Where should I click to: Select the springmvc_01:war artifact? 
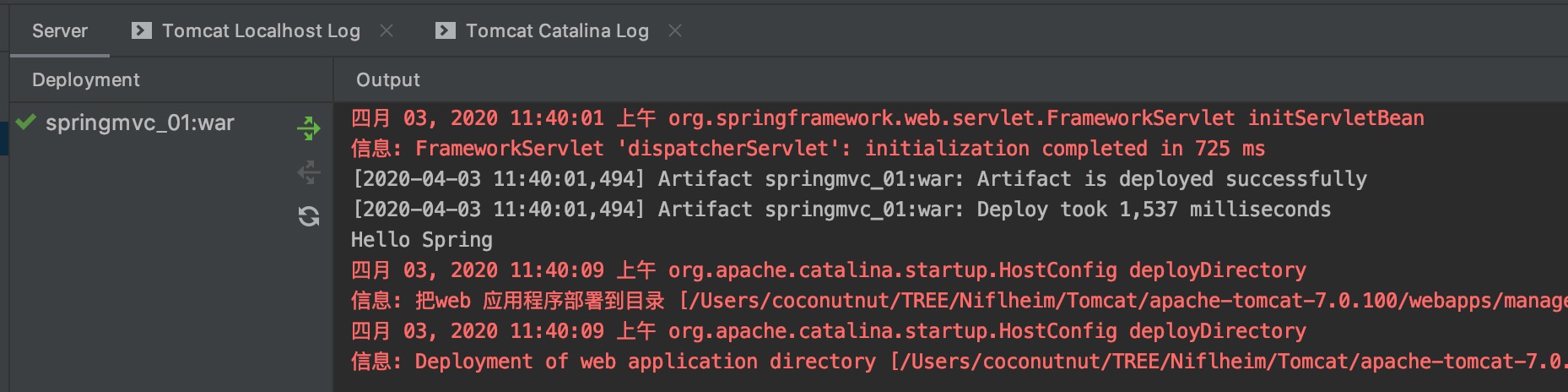click(140, 123)
